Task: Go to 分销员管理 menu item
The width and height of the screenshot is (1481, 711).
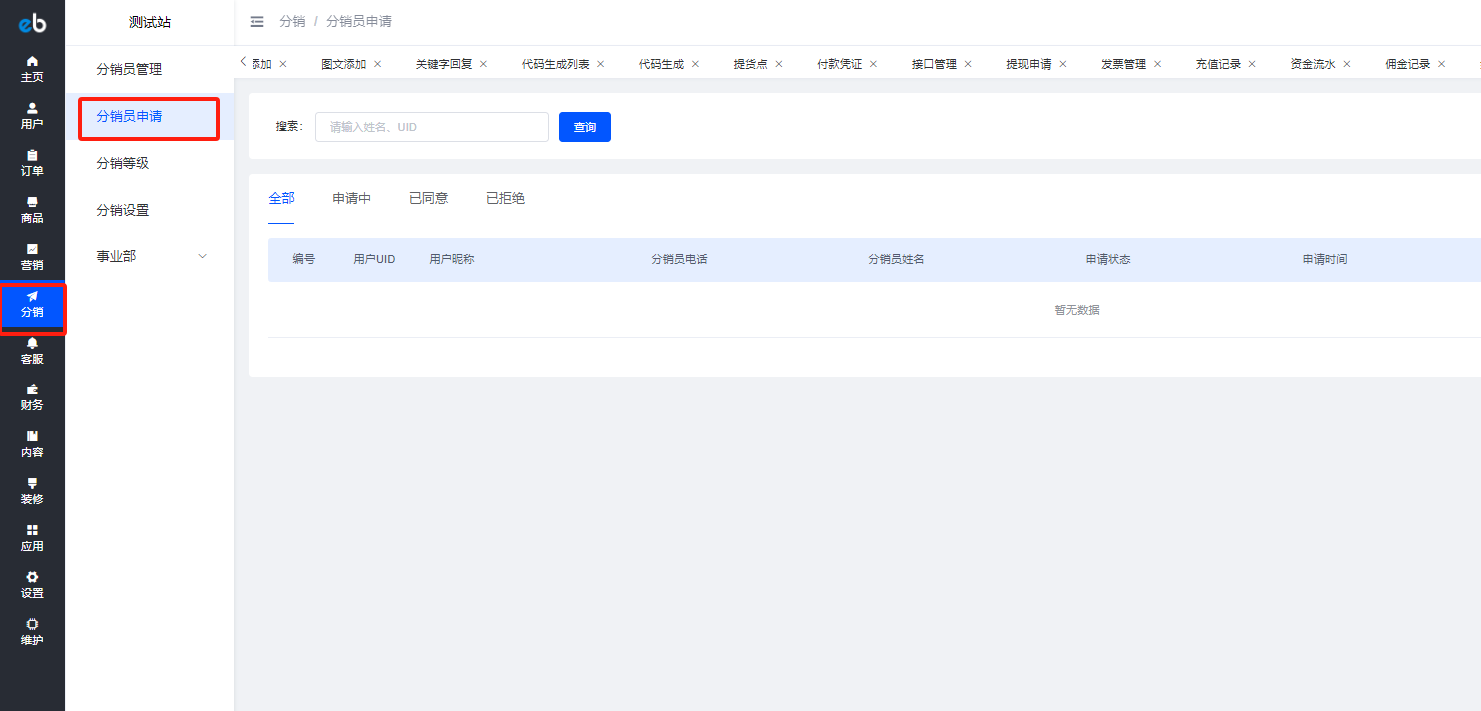Action: 129,69
